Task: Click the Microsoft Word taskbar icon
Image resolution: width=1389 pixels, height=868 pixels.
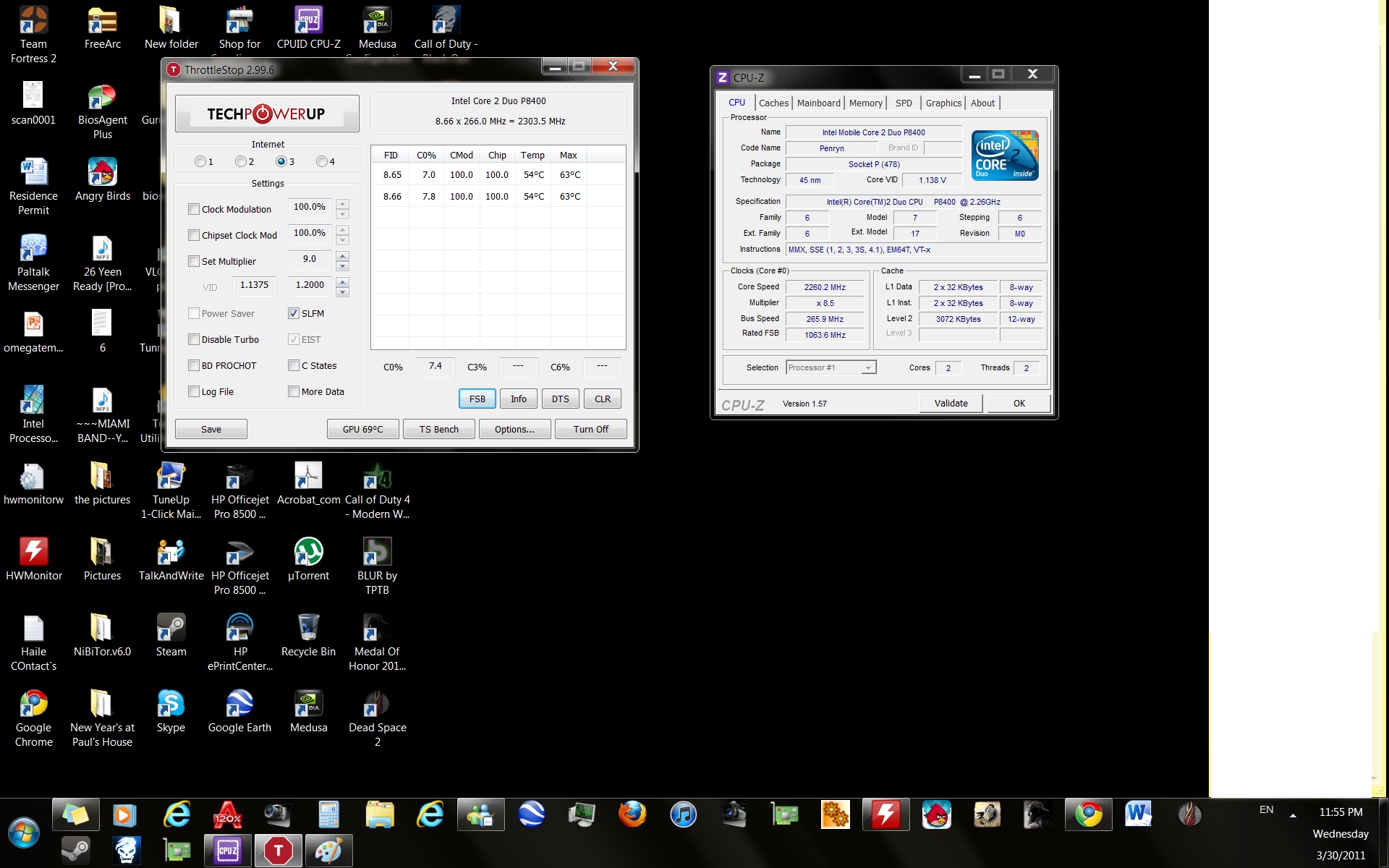Action: [1138, 814]
